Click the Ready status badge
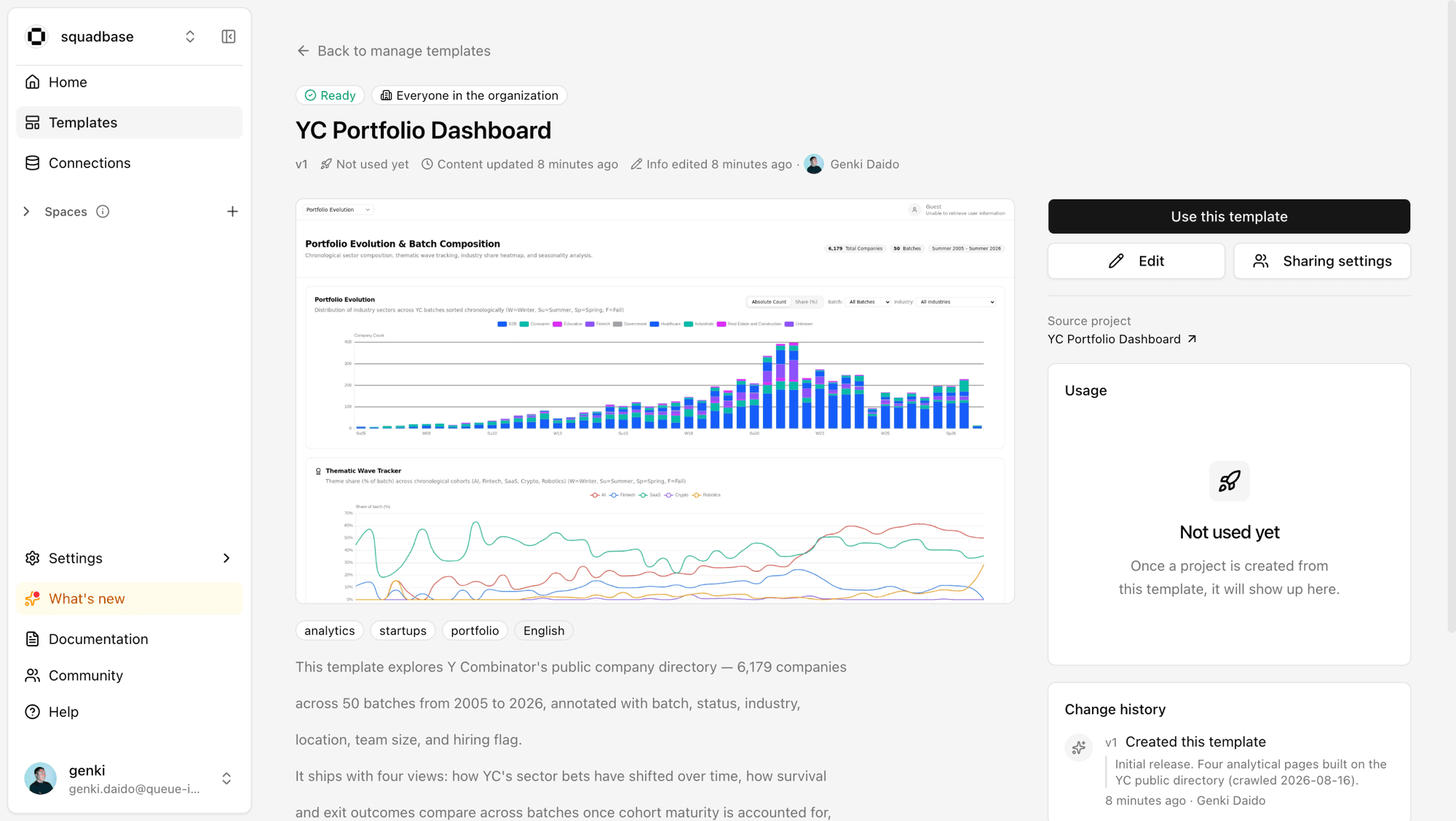The width and height of the screenshot is (1456, 821). pyautogui.click(x=330, y=95)
